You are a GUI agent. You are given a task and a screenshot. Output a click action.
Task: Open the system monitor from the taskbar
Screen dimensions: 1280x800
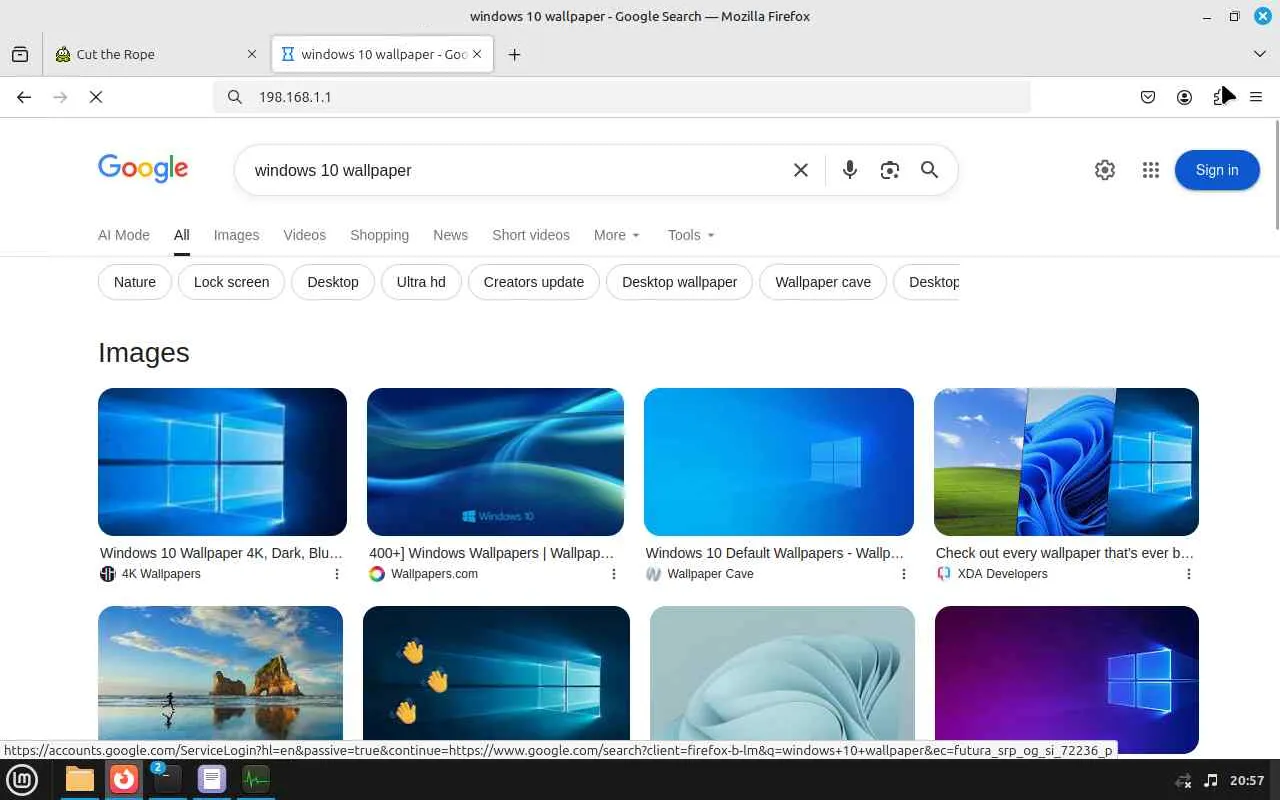tap(255, 779)
